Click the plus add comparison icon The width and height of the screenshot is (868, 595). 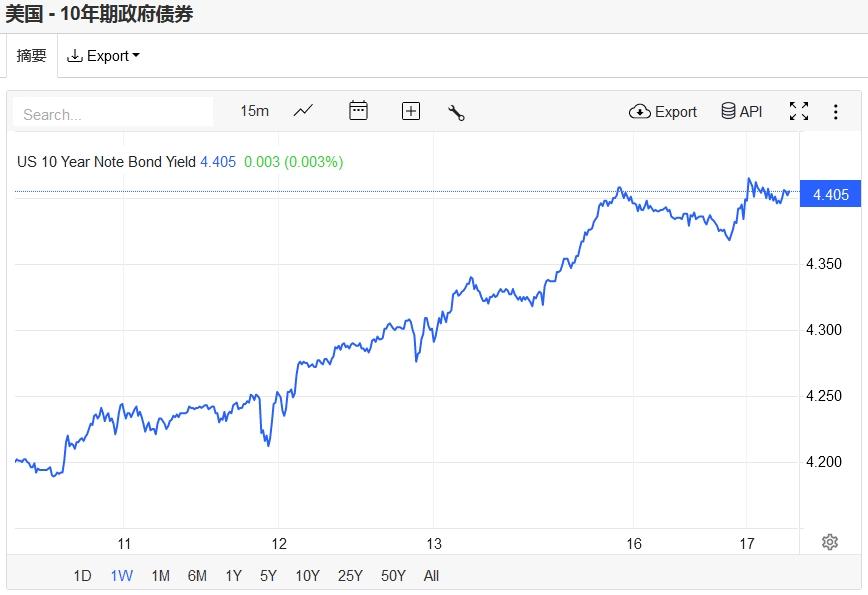pos(410,111)
